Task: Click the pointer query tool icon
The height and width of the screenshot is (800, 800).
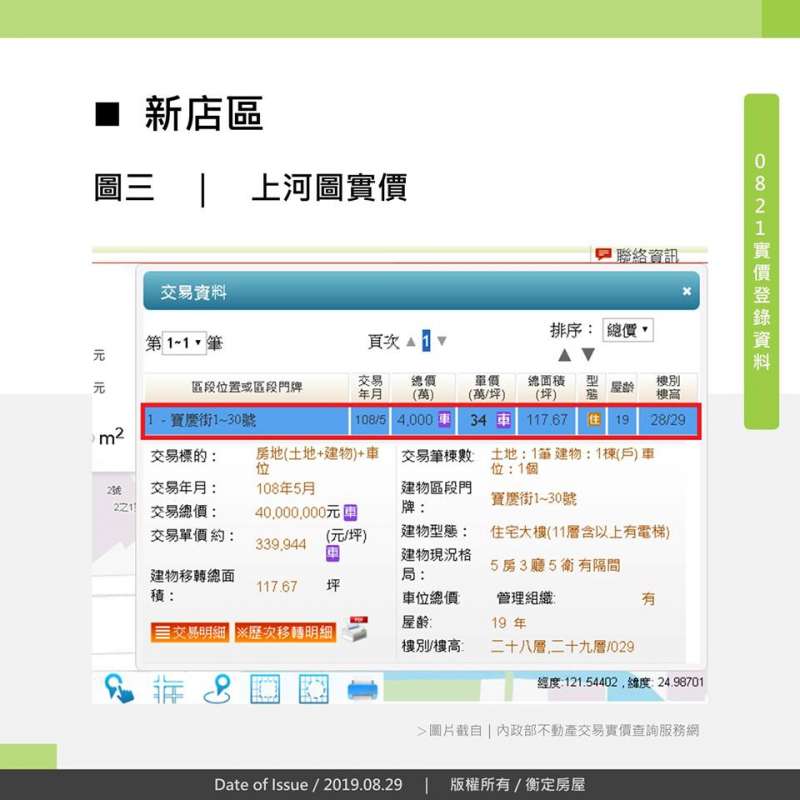Action: click(119, 688)
